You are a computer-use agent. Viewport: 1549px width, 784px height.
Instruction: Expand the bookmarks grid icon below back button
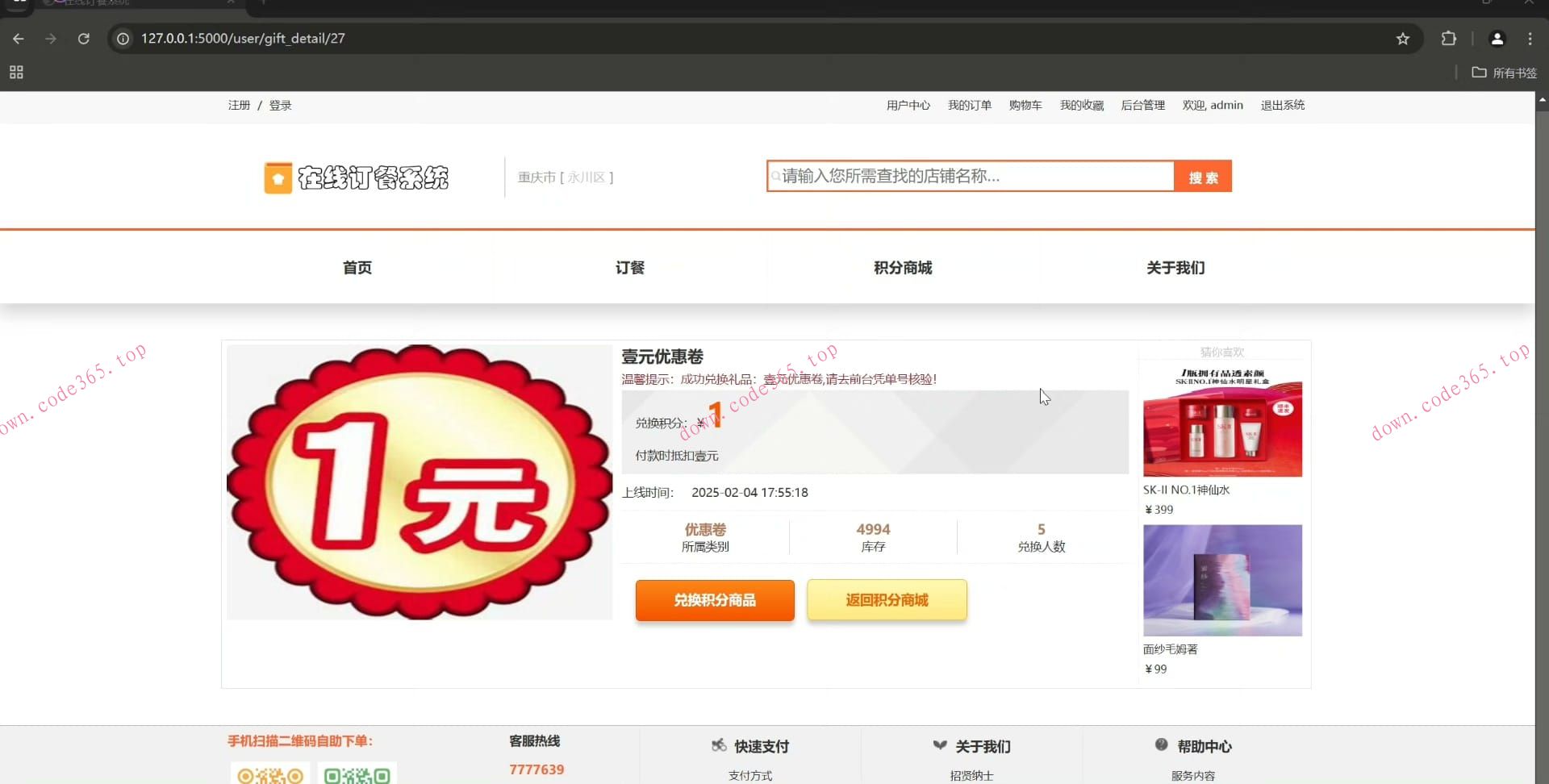pos(15,72)
